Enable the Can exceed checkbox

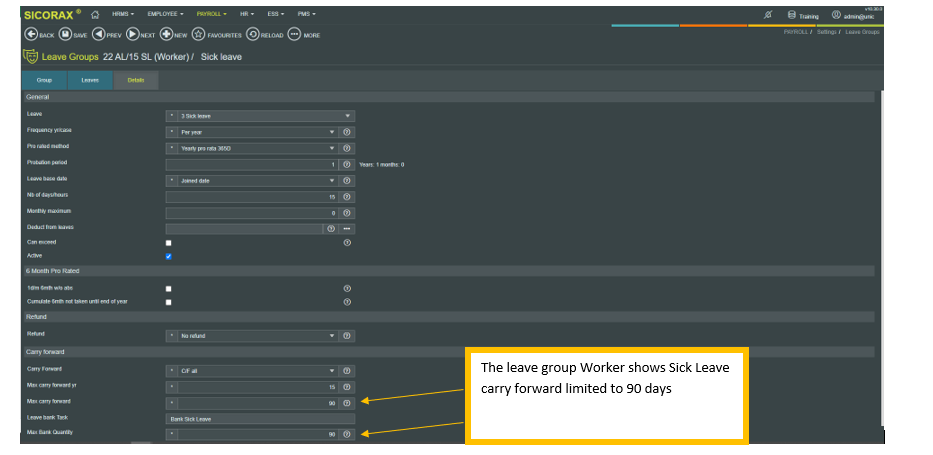(168, 243)
